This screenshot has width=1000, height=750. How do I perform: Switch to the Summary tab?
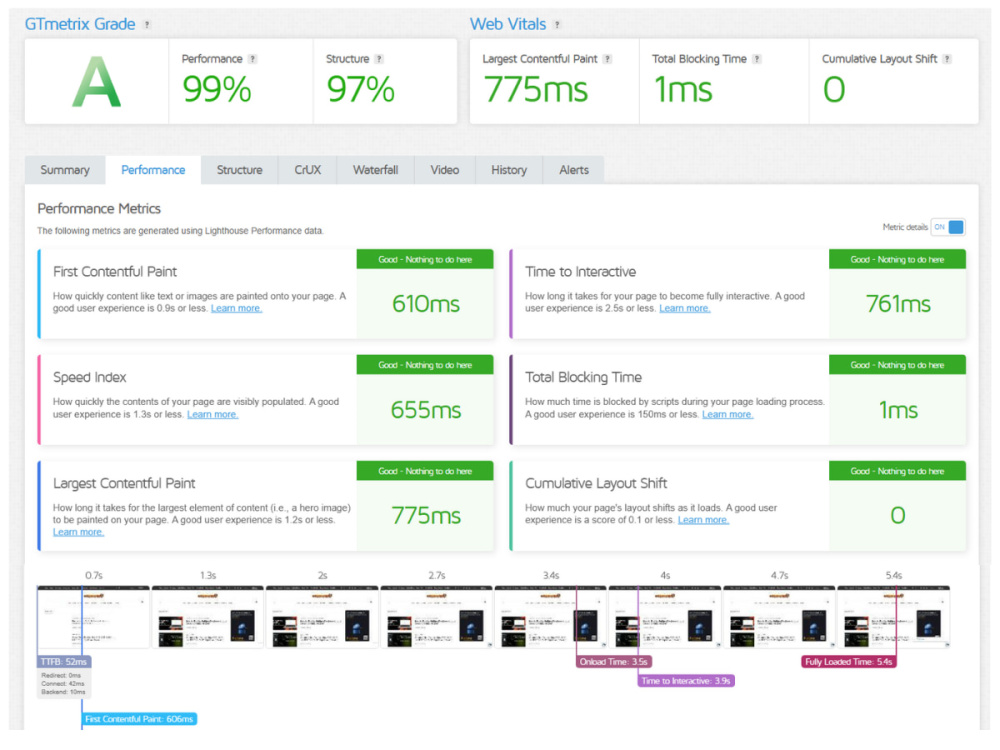(65, 170)
